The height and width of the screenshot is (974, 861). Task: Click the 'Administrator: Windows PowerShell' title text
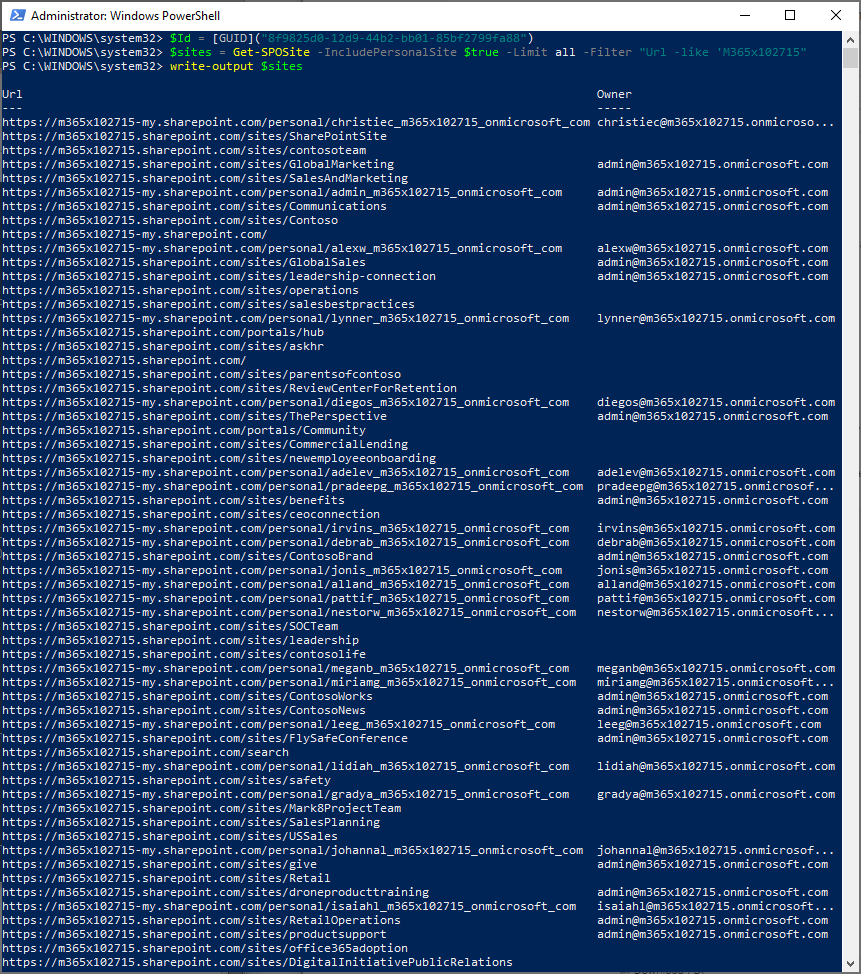[125, 16]
